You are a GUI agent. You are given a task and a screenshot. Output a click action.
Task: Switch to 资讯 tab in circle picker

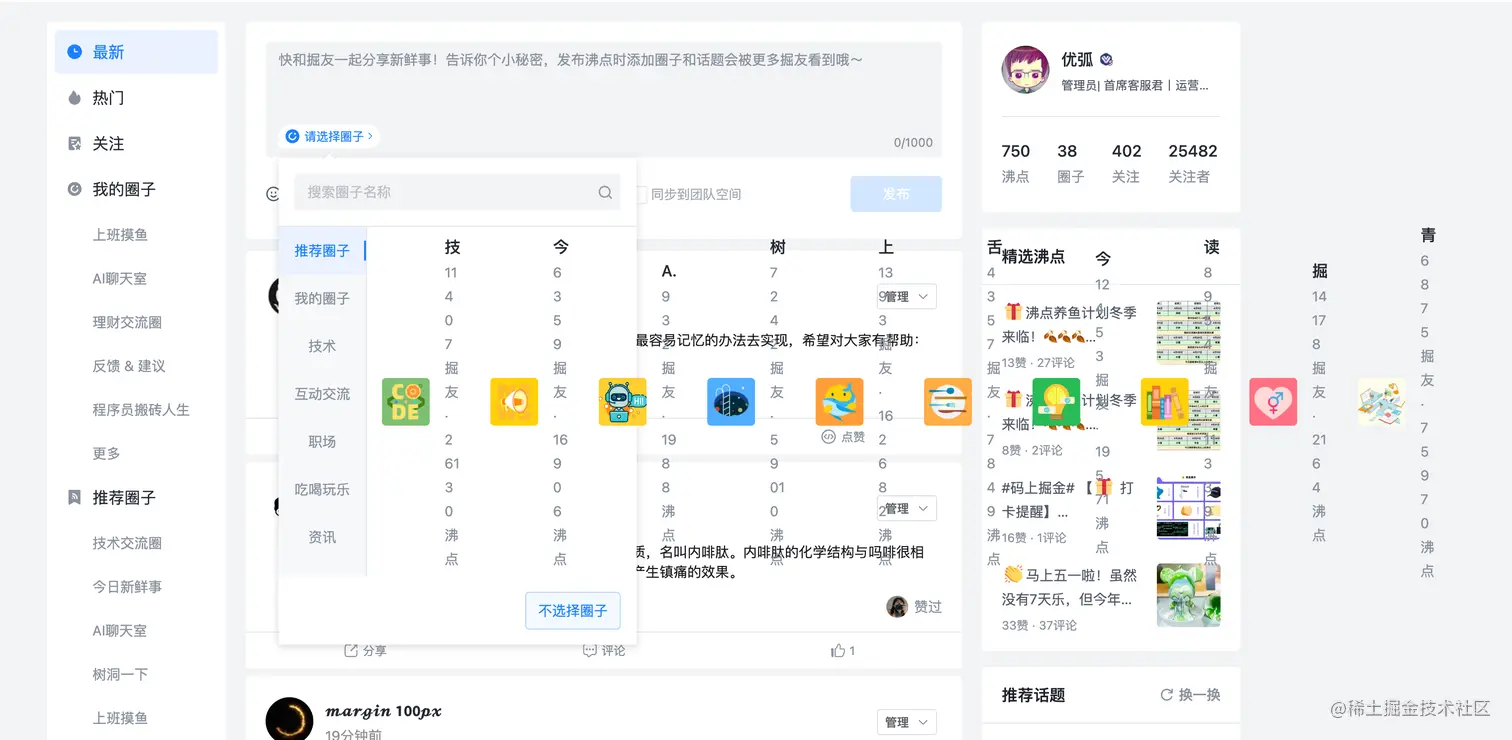pos(322,537)
